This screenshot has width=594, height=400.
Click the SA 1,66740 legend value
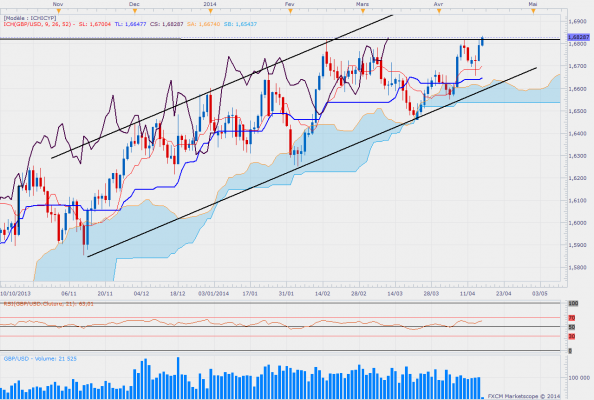click(x=203, y=24)
